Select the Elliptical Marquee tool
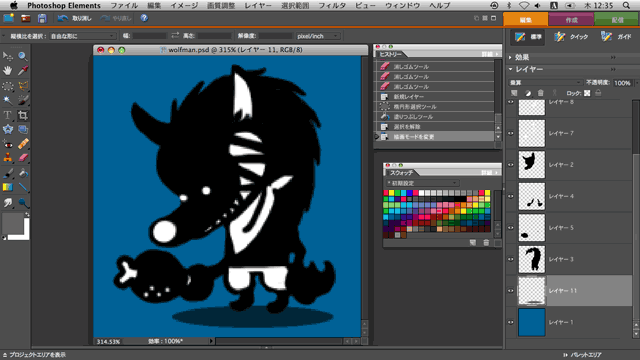 pos(7,86)
